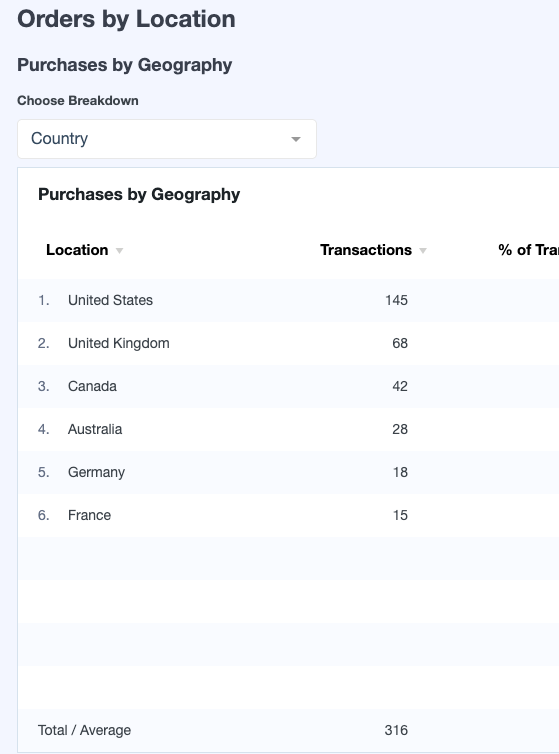Select the Australia row
The width and height of the screenshot is (559, 754).
pyautogui.click(x=289, y=429)
